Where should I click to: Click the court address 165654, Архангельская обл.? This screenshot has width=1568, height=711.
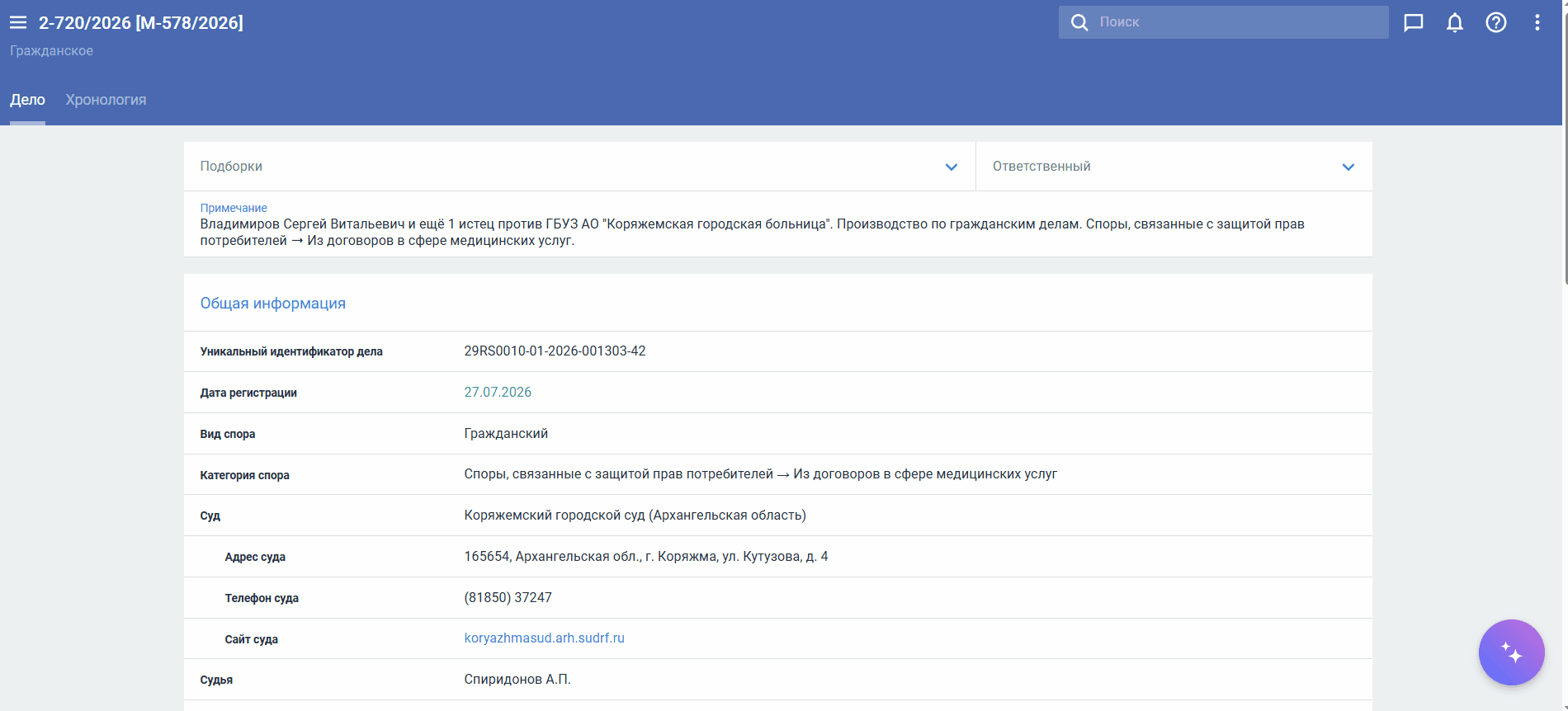[x=646, y=557]
